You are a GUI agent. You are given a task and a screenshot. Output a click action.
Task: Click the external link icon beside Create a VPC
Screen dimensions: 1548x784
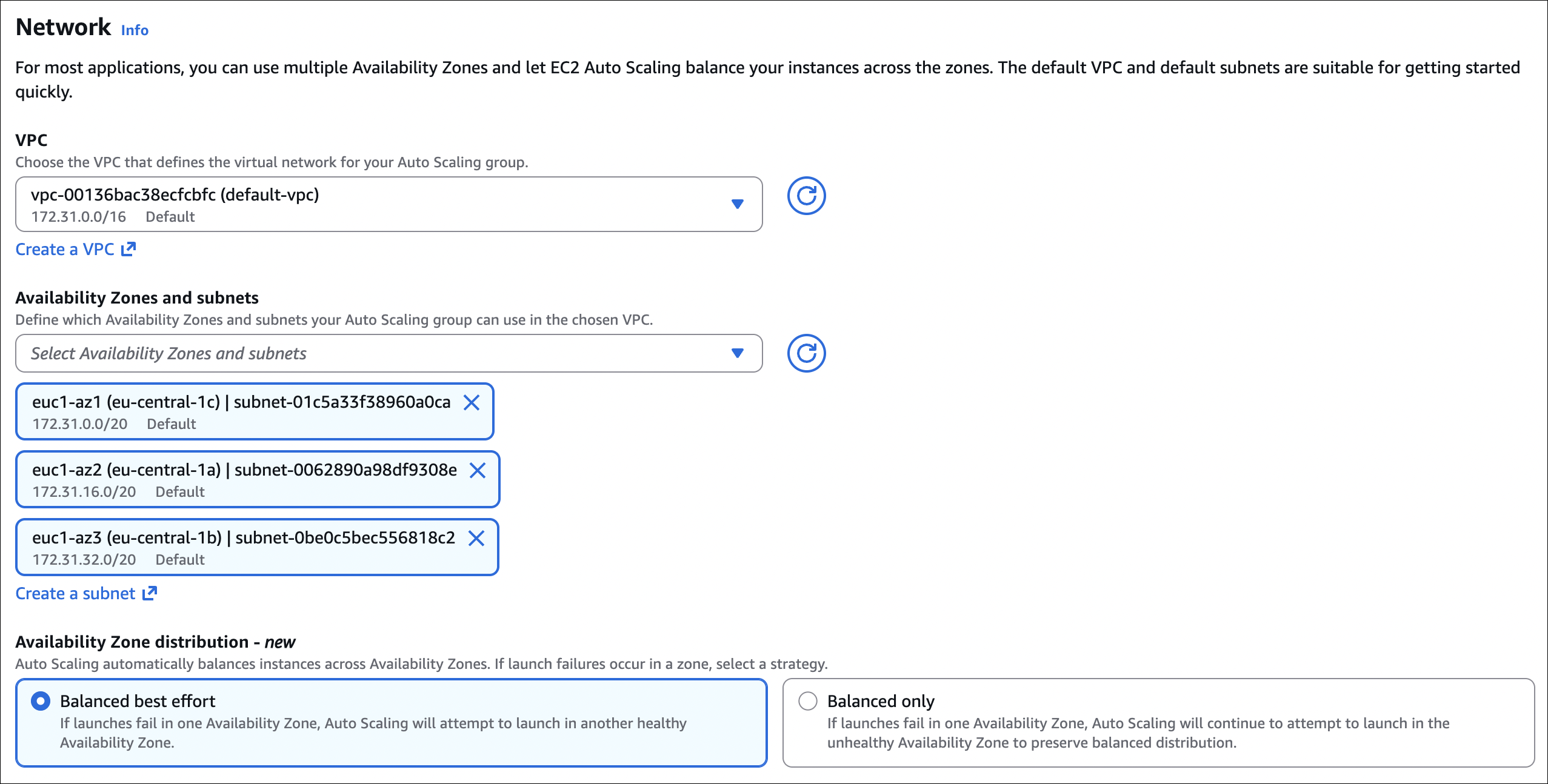[128, 249]
